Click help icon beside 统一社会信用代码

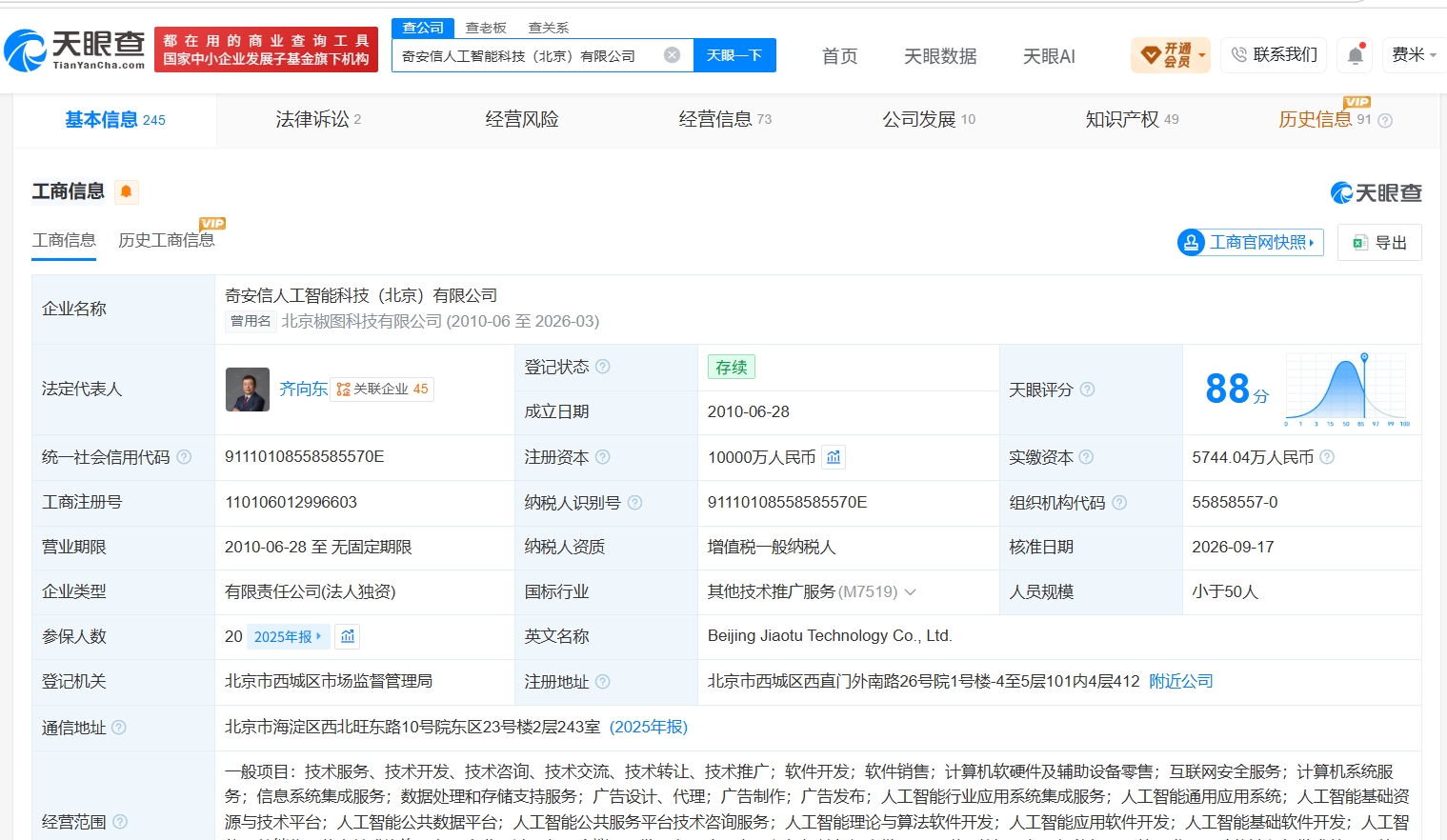click(184, 457)
